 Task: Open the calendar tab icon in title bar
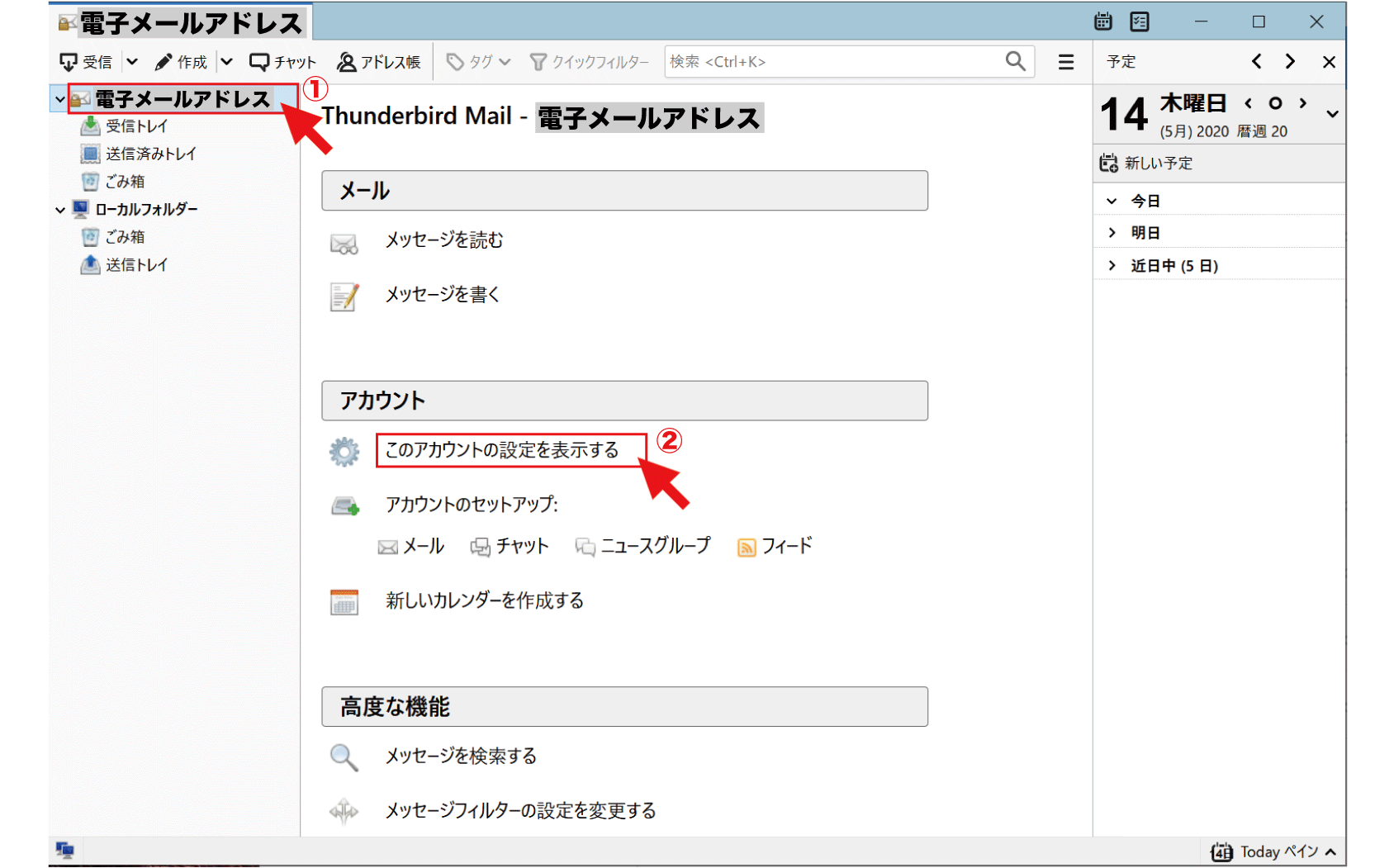point(1103,22)
